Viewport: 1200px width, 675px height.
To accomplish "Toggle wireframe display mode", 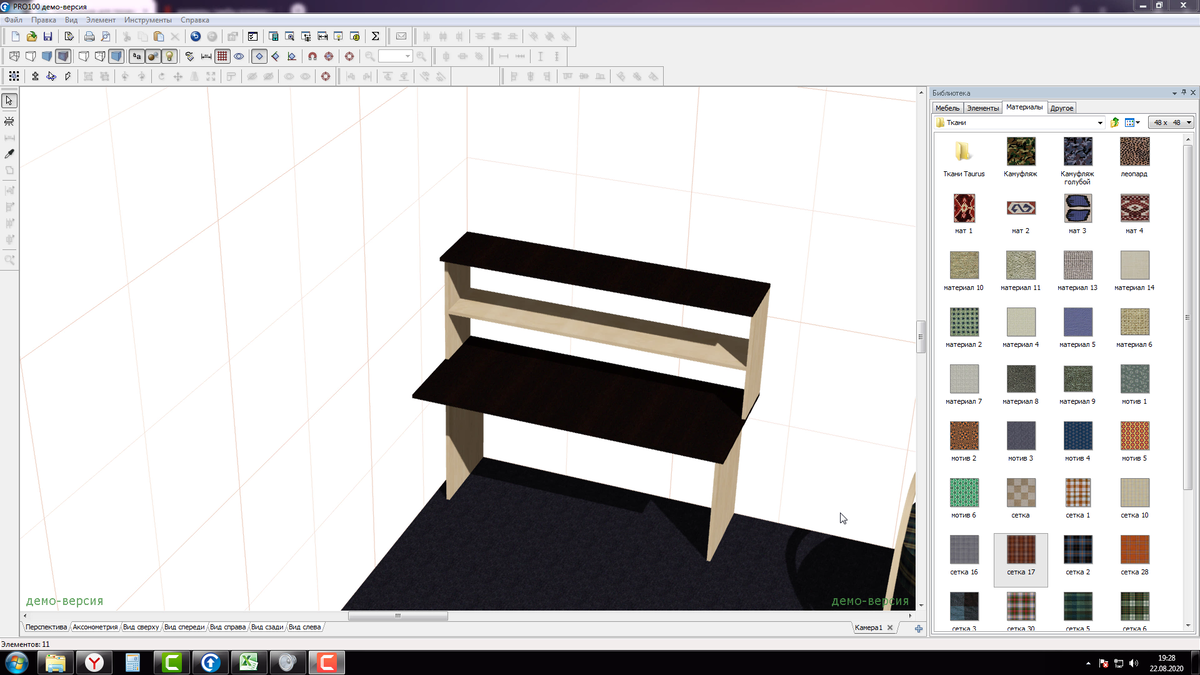I will coord(14,56).
